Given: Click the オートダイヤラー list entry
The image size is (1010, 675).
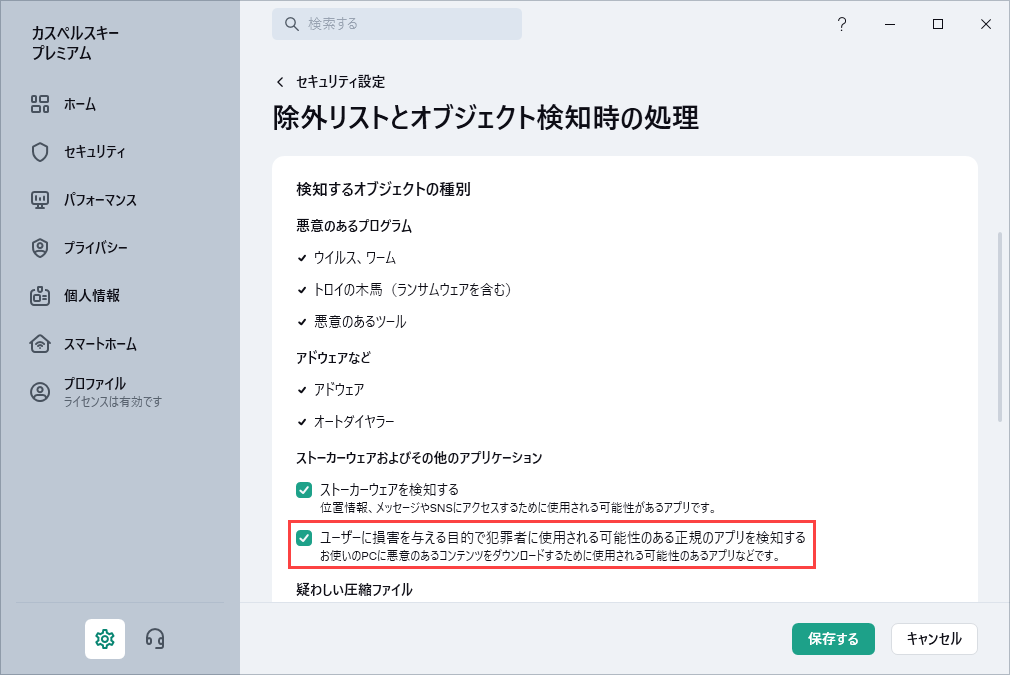Looking at the screenshot, I should click(x=354, y=422).
